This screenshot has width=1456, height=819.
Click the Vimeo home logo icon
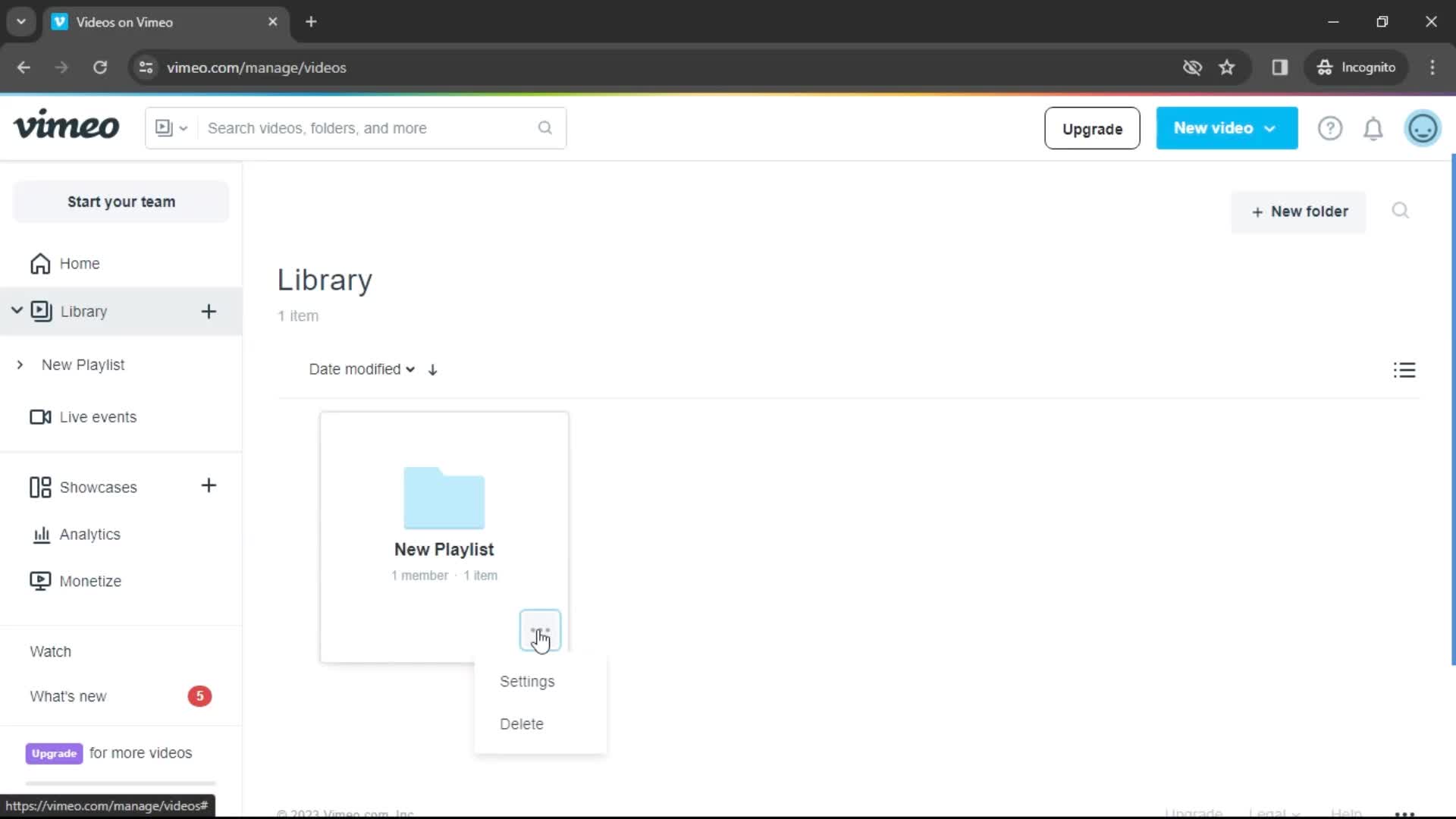[x=66, y=127]
